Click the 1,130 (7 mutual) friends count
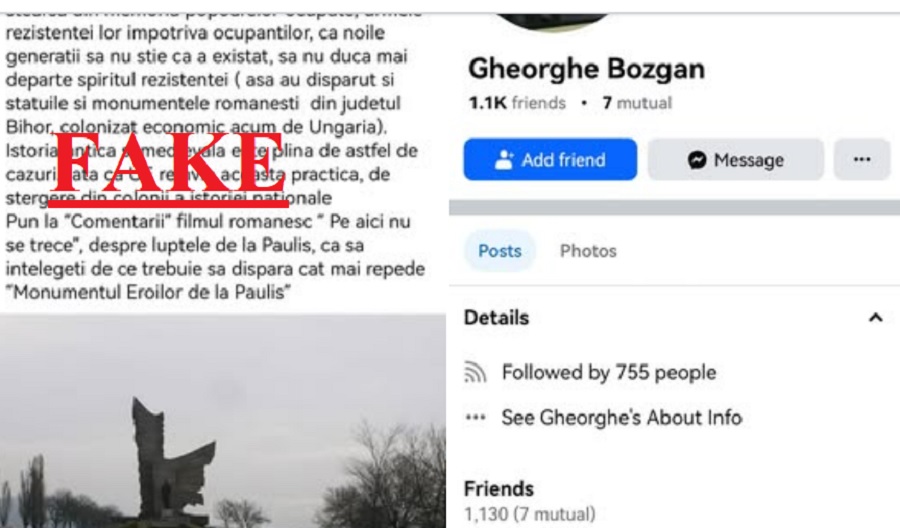Screen dimensions: 900x528 tap(529, 514)
